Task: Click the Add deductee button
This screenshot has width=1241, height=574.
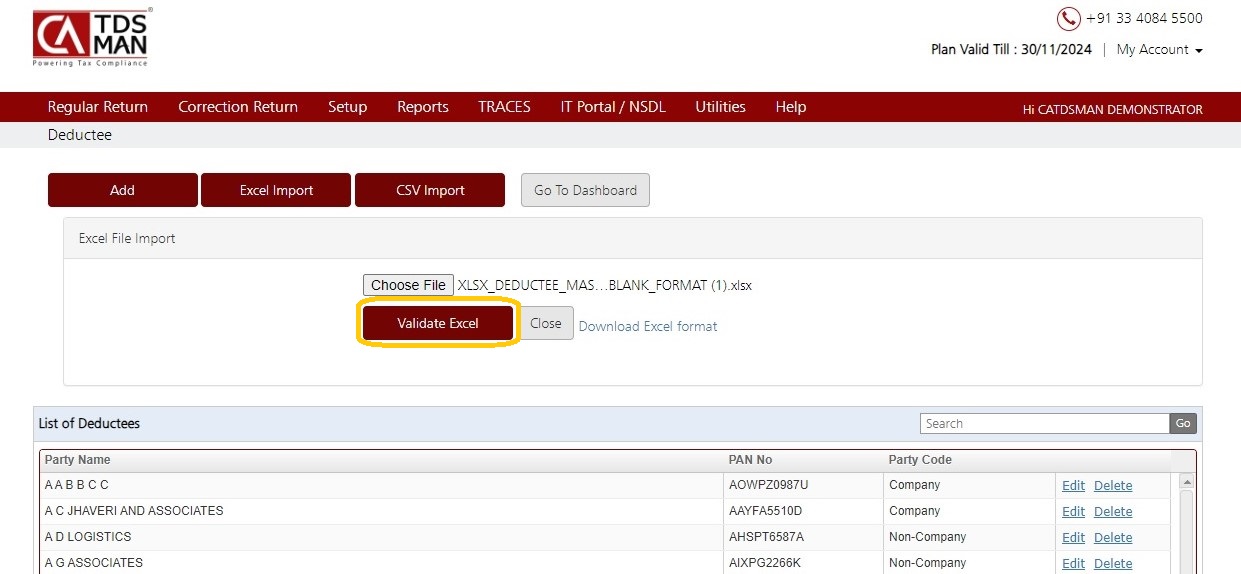Action: tap(123, 190)
